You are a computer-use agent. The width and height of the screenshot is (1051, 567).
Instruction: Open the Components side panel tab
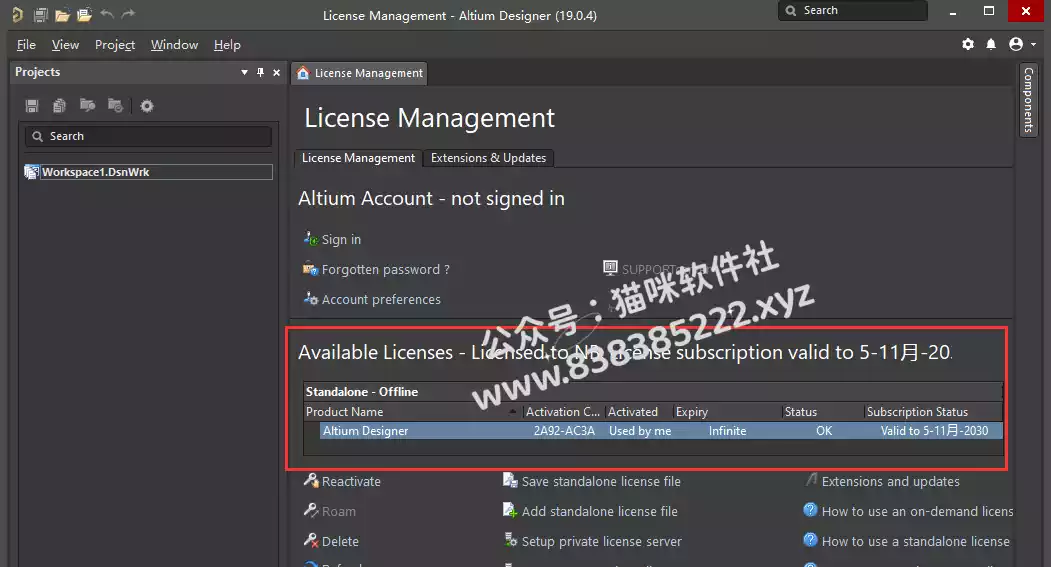[x=1028, y=99]
